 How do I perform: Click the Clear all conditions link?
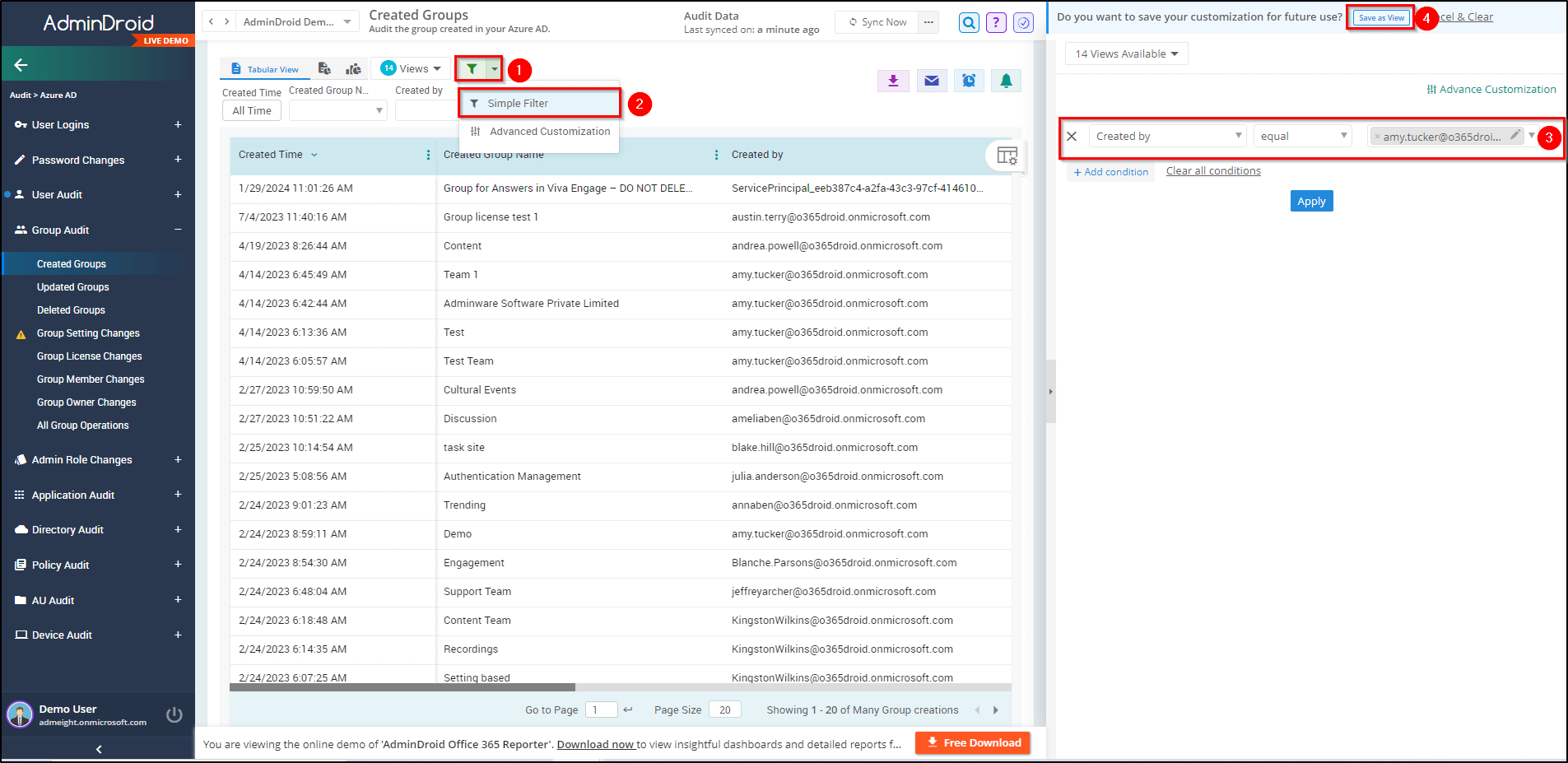click(1212, 171)
